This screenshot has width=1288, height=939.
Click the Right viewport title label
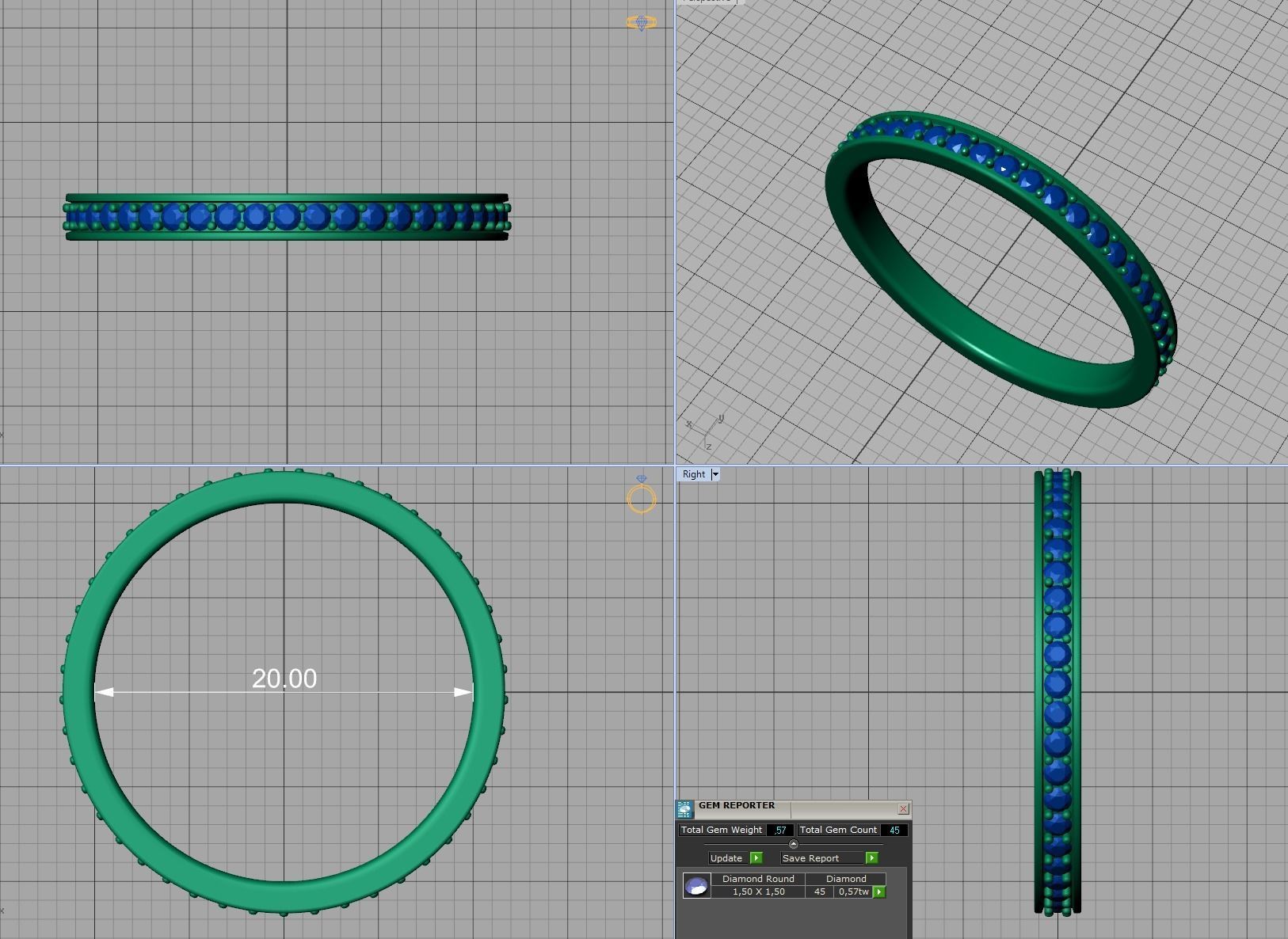click(x=694, y=474)
